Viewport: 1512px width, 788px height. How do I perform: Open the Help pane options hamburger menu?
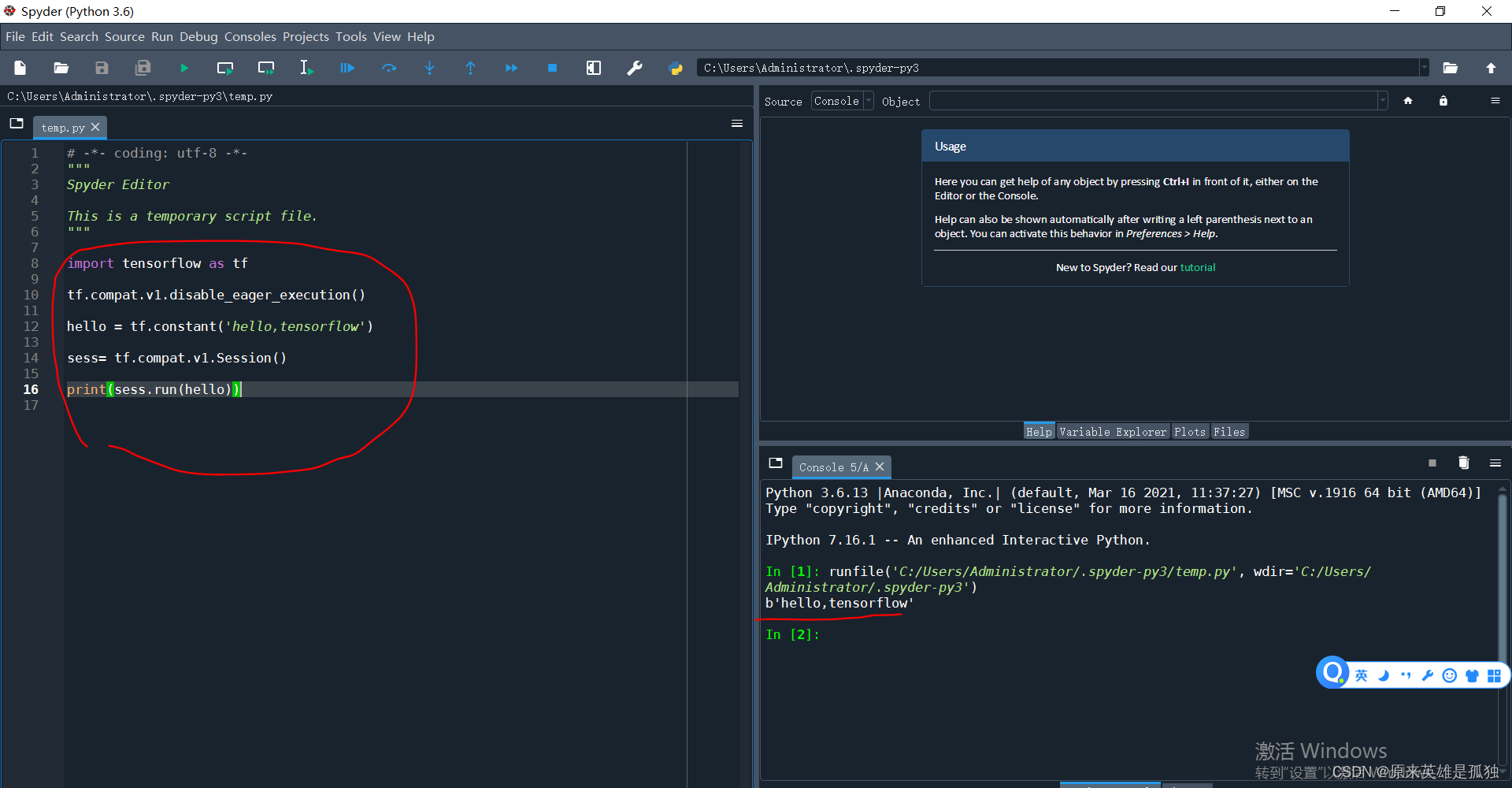pyautogui.click(x=1495, y=101)
